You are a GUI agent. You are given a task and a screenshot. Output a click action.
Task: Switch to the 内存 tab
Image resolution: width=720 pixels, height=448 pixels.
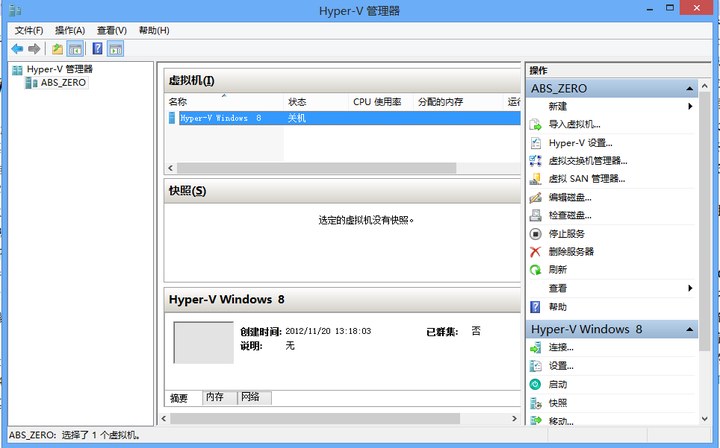(219, 397)
